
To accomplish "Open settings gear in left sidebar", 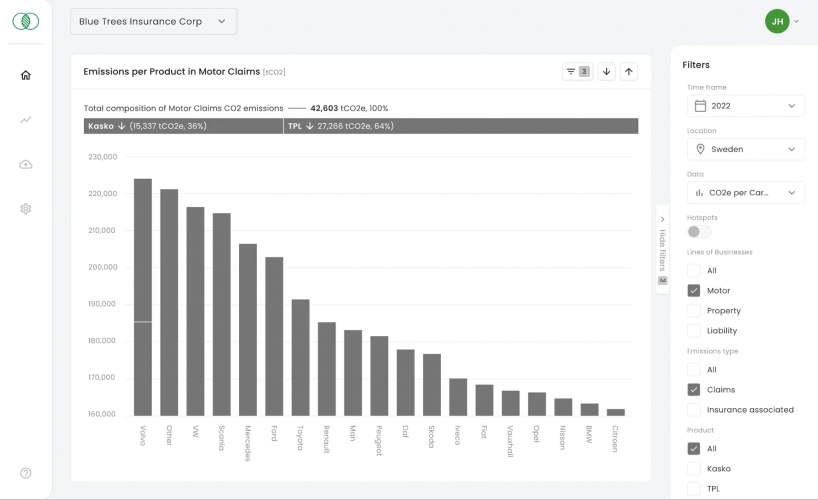I will [26, 209].
